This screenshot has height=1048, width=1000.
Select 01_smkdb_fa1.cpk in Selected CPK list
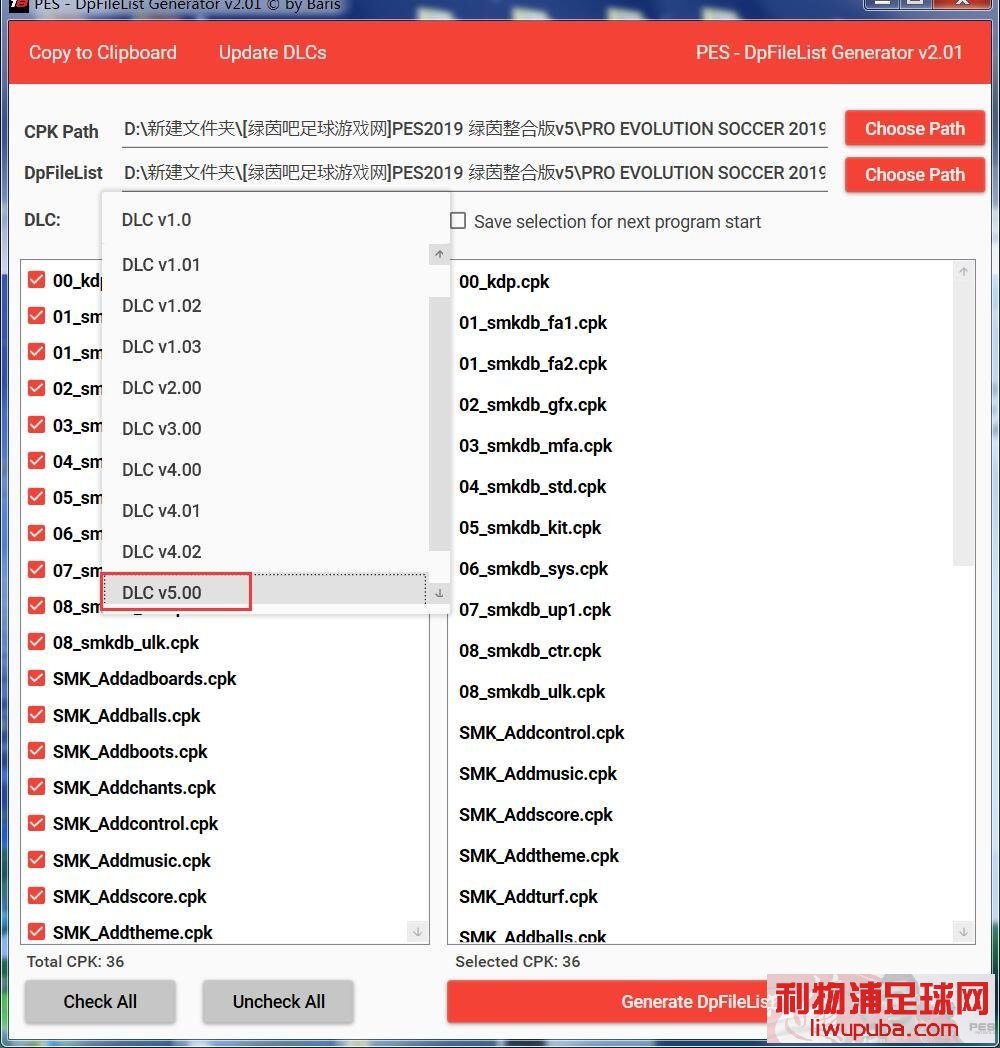533,323
